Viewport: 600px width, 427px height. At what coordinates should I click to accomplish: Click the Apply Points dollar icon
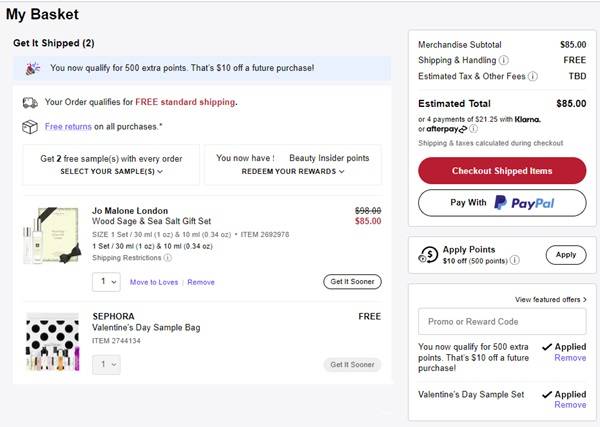(427, 254)
